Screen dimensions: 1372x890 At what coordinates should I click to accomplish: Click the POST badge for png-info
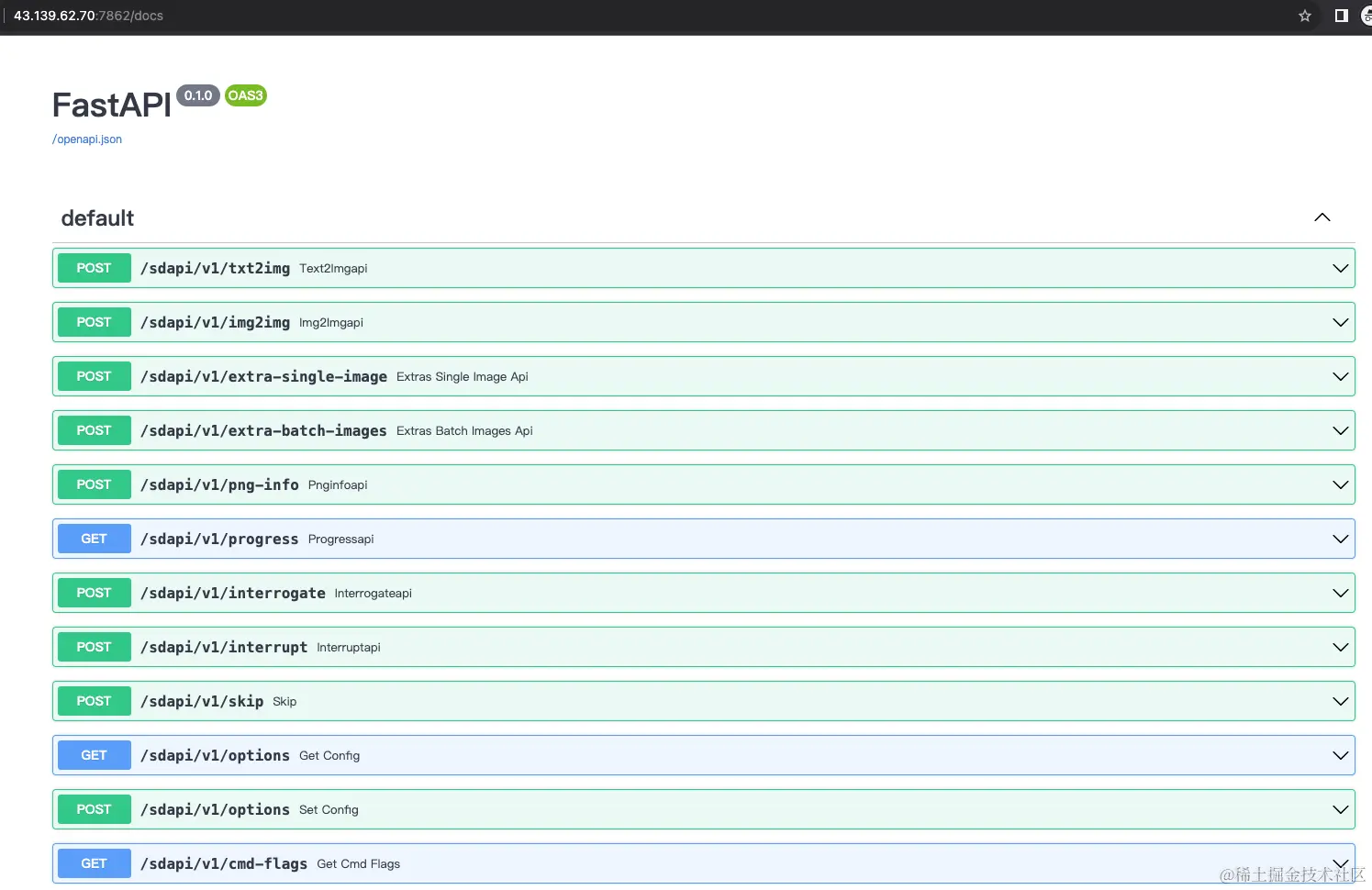(94, 484)
